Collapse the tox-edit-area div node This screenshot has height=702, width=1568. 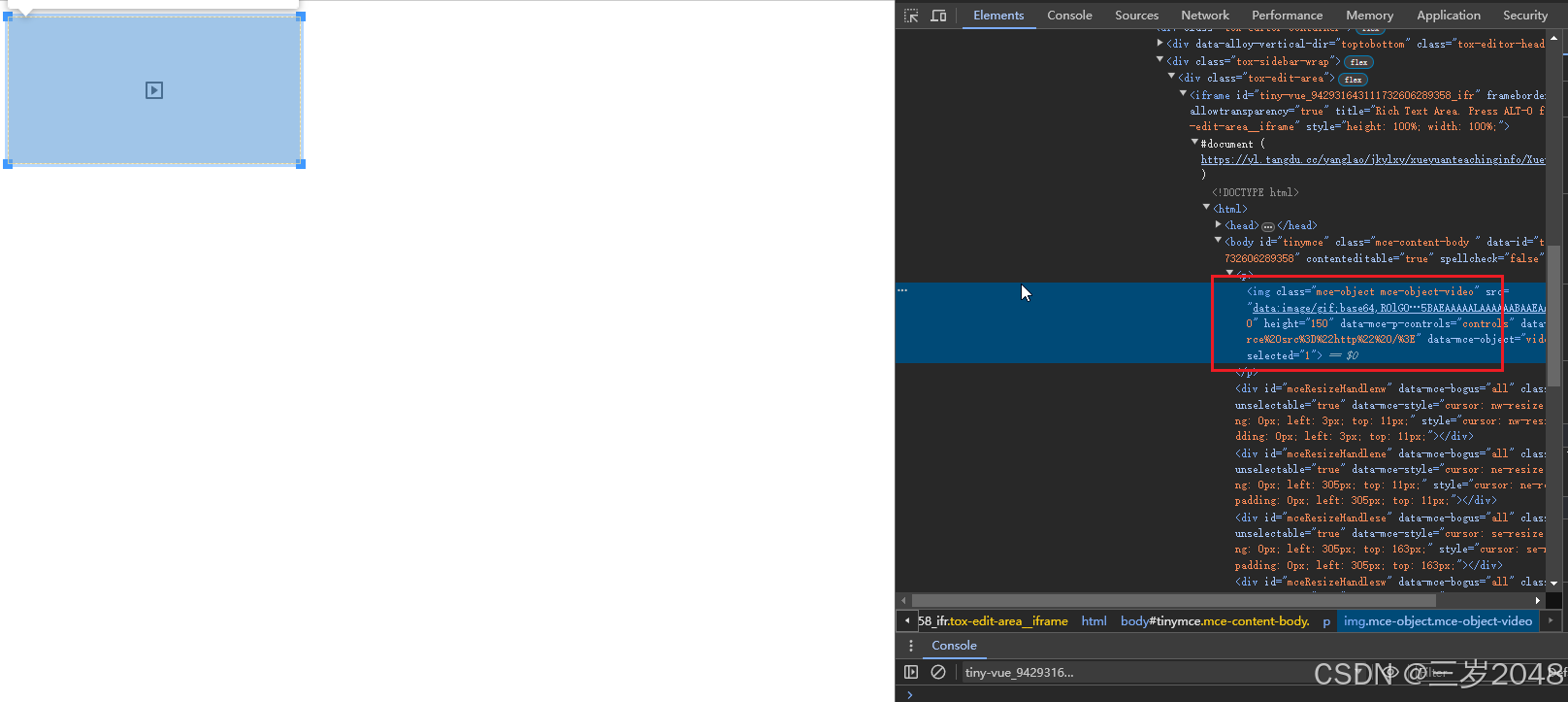pos(1171,77)
